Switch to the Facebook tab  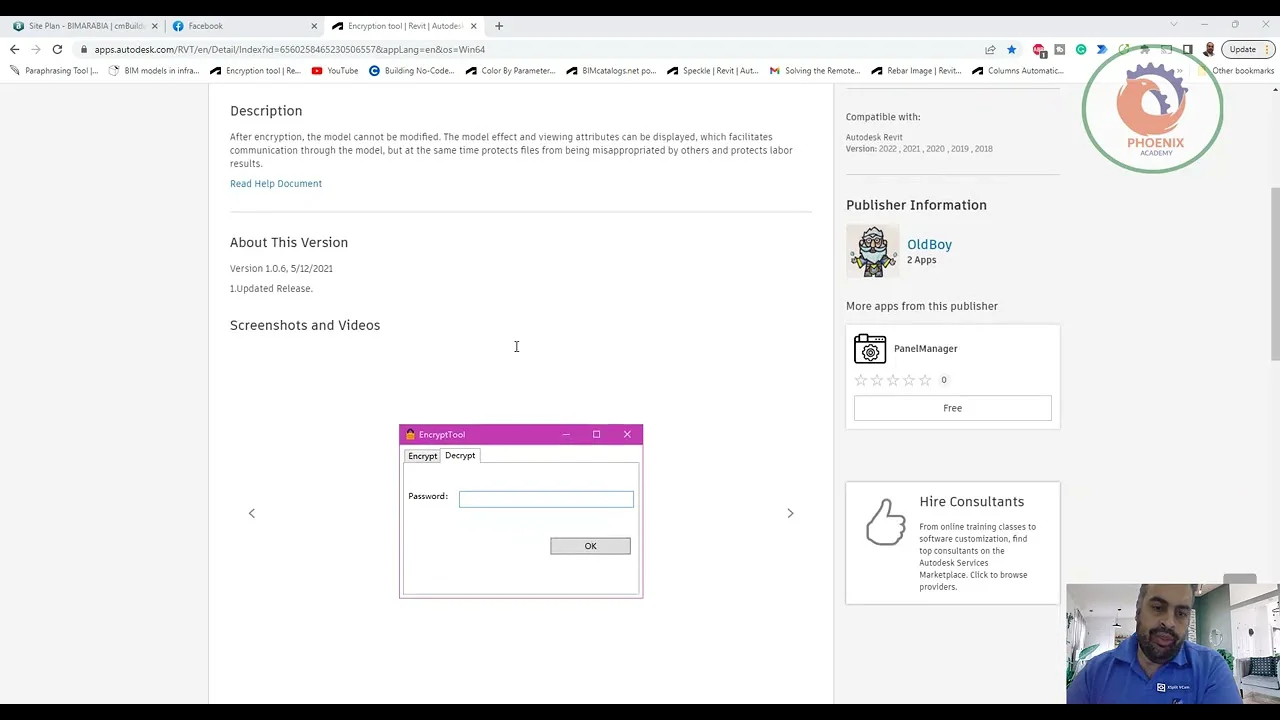coord(244,26)
